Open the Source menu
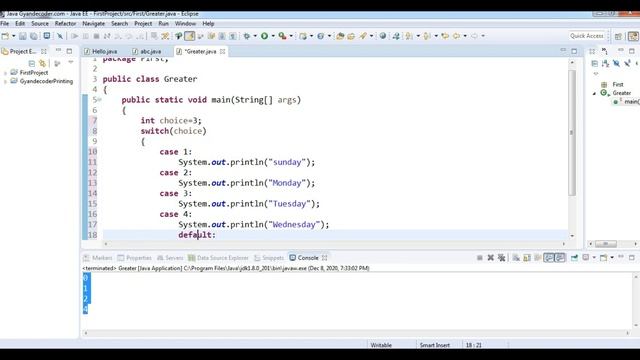Image resolution: width=640 pixels, height=360 pixels. click(x=40, y=24)
